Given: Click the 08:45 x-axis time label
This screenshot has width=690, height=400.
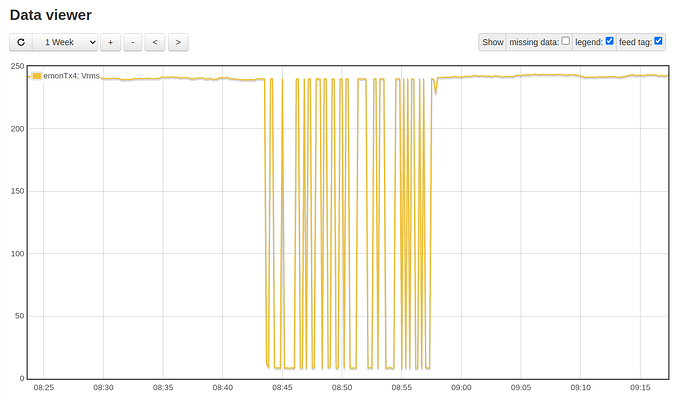Looking at the screenshot, I should click(x=282, y=388).
